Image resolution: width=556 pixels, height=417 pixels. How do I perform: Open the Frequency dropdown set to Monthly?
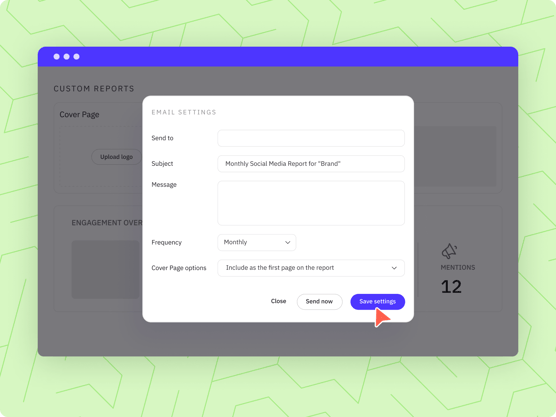tap(256, 243)
